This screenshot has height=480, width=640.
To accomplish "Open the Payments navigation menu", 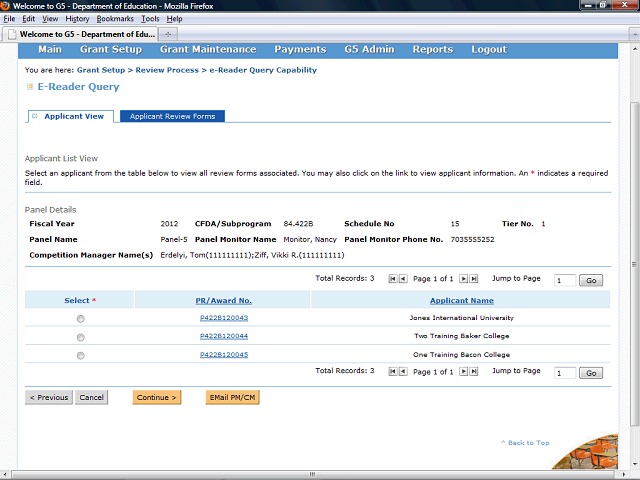I will click(x=300, y=50).
